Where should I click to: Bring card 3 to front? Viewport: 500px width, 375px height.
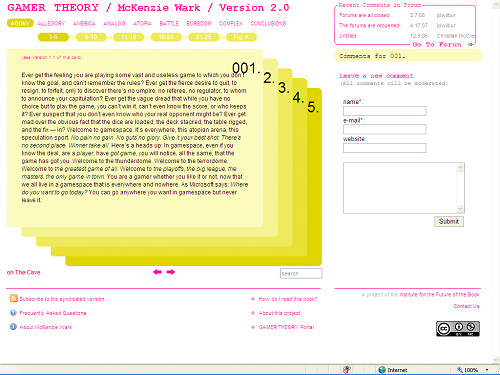pyautogui.click(x=284, y=88)
